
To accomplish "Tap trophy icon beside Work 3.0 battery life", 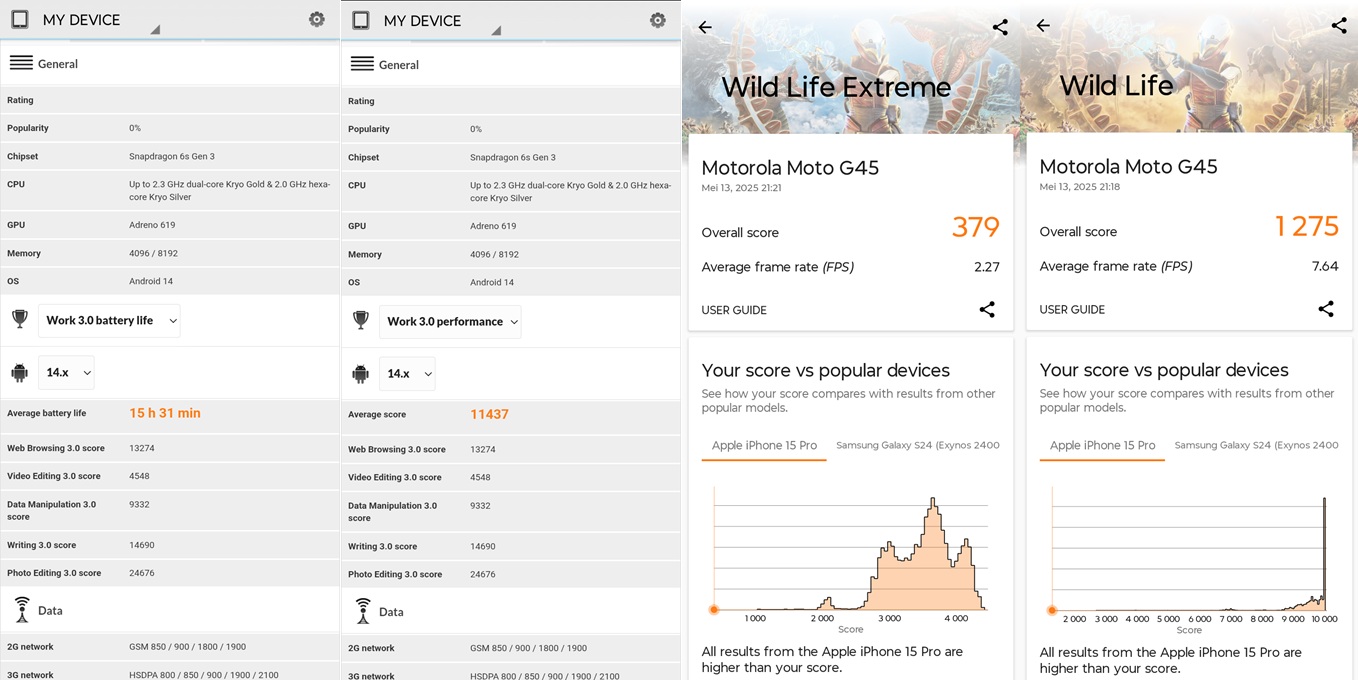I will [19, 320].
